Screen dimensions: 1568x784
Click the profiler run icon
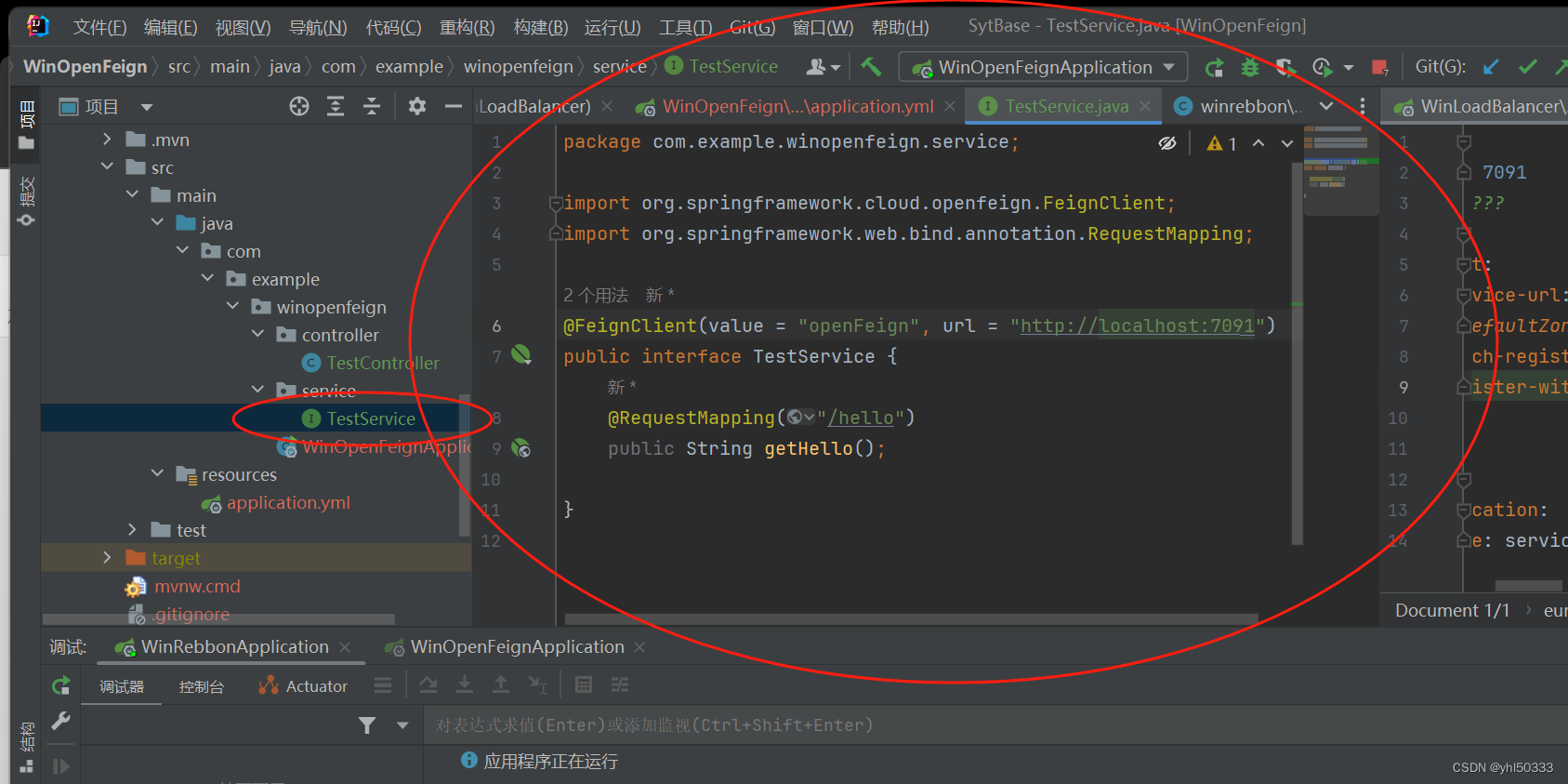(x=1323, y=67)
